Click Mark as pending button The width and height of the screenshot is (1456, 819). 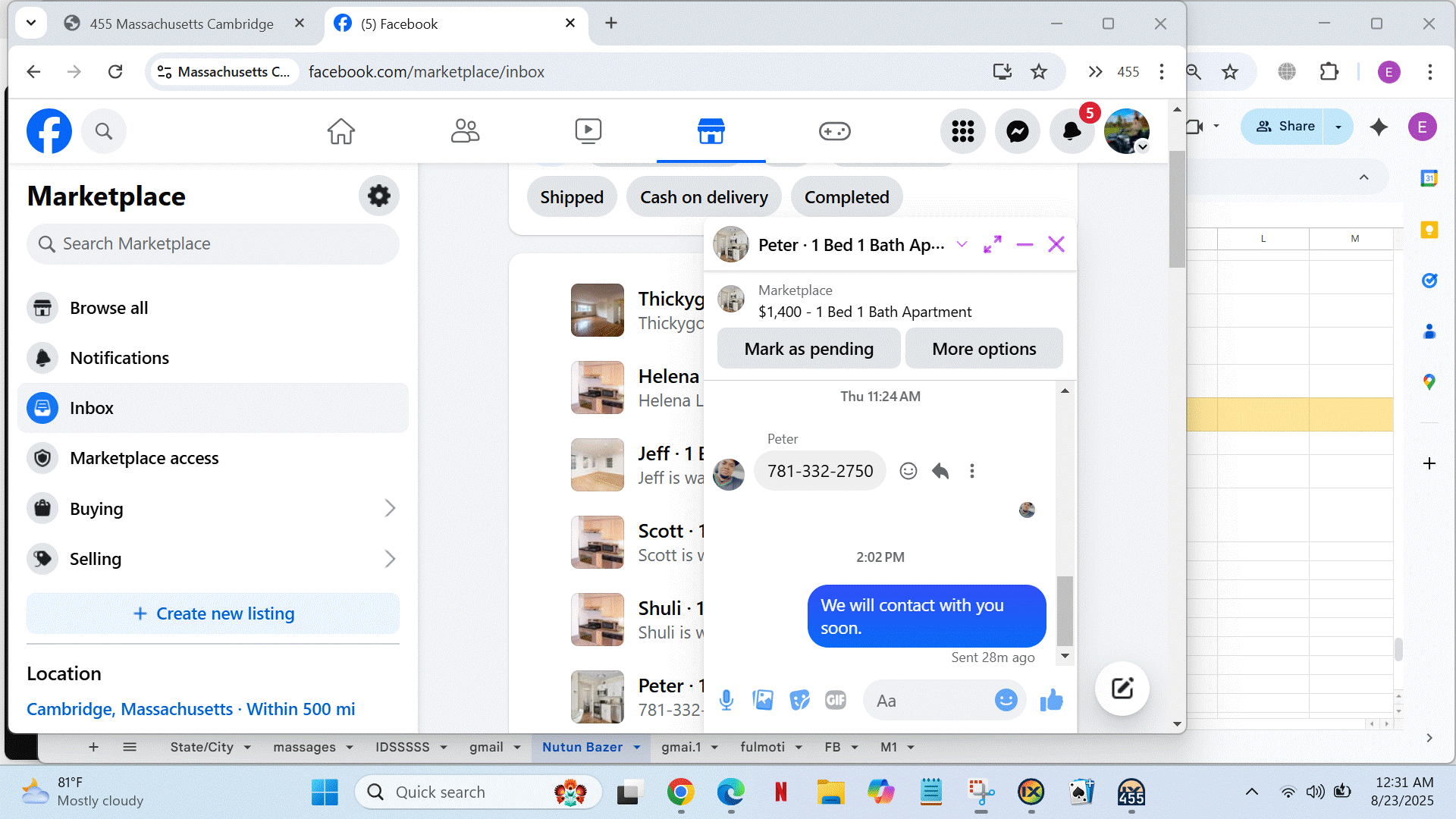pos(808,349)
